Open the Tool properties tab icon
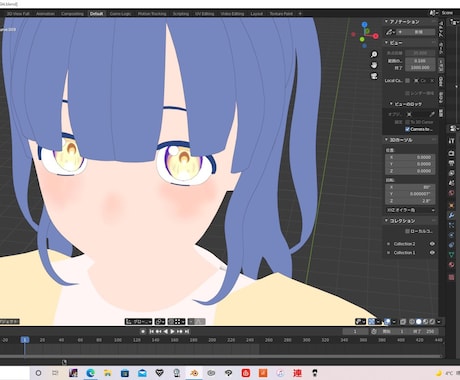The width and height of the screenshot is (460, 380). pyautogui.click(x=451, y=141)
